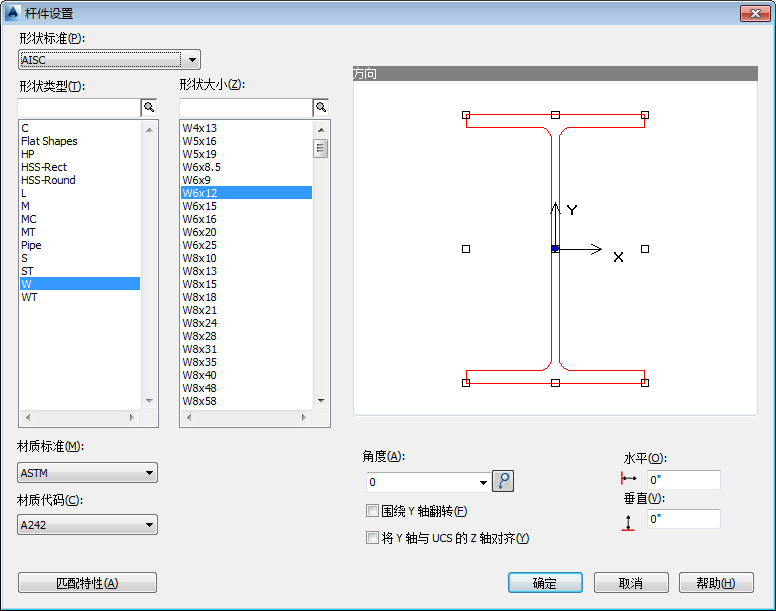Click the shape size search input field

click(246, 108)
